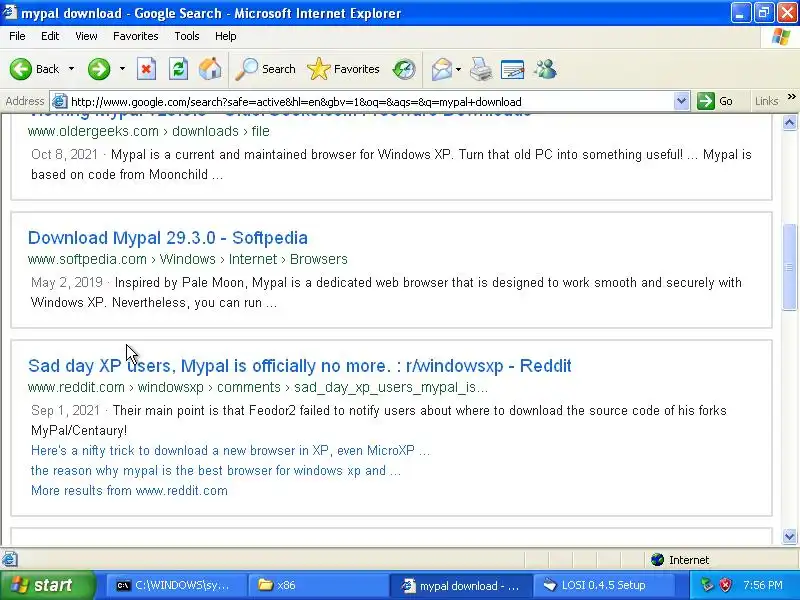The height and width of the screenshot is (600, 800).
Task: Open the View menu
Action: [x=86, y=36]
